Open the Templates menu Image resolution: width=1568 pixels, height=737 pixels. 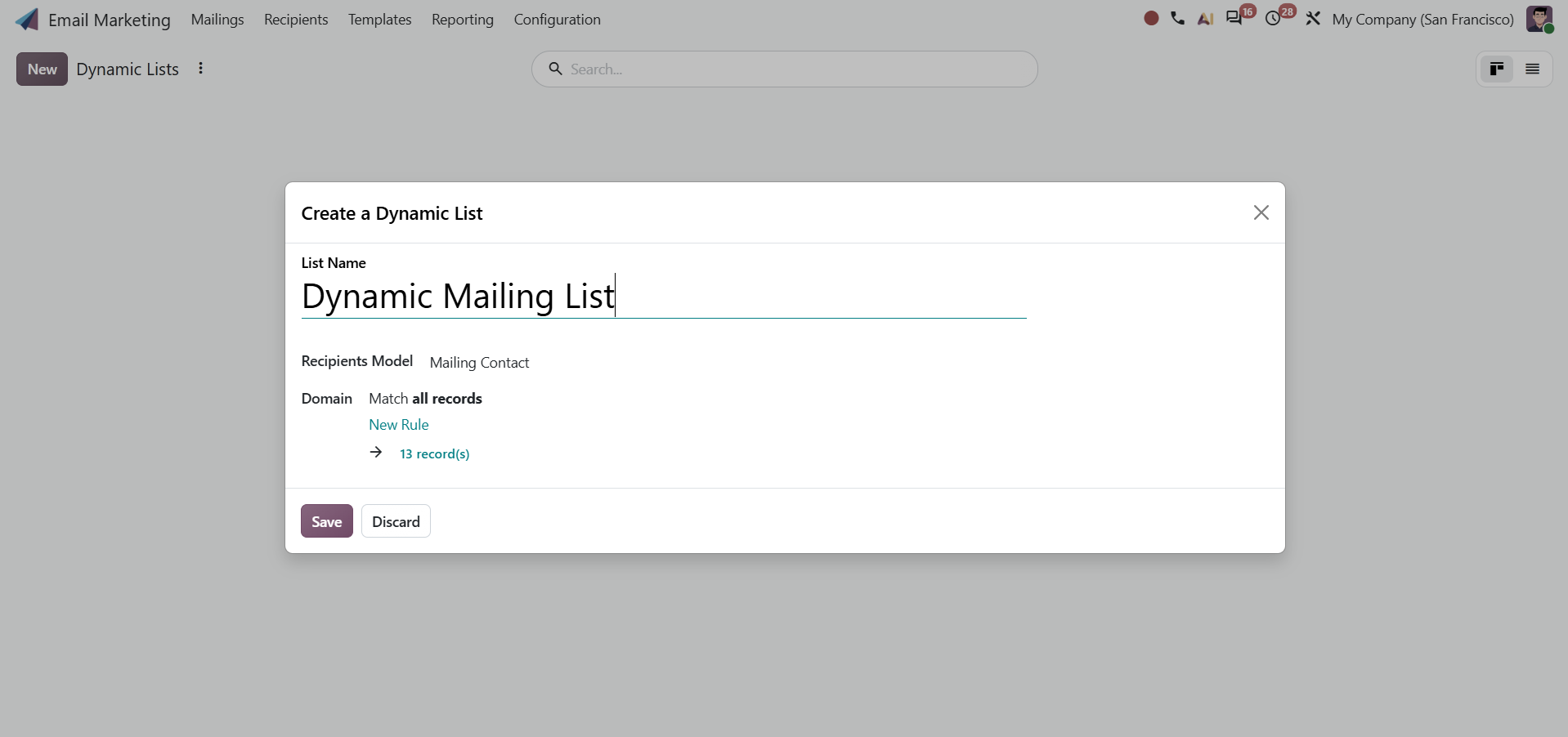pos(380,20)
